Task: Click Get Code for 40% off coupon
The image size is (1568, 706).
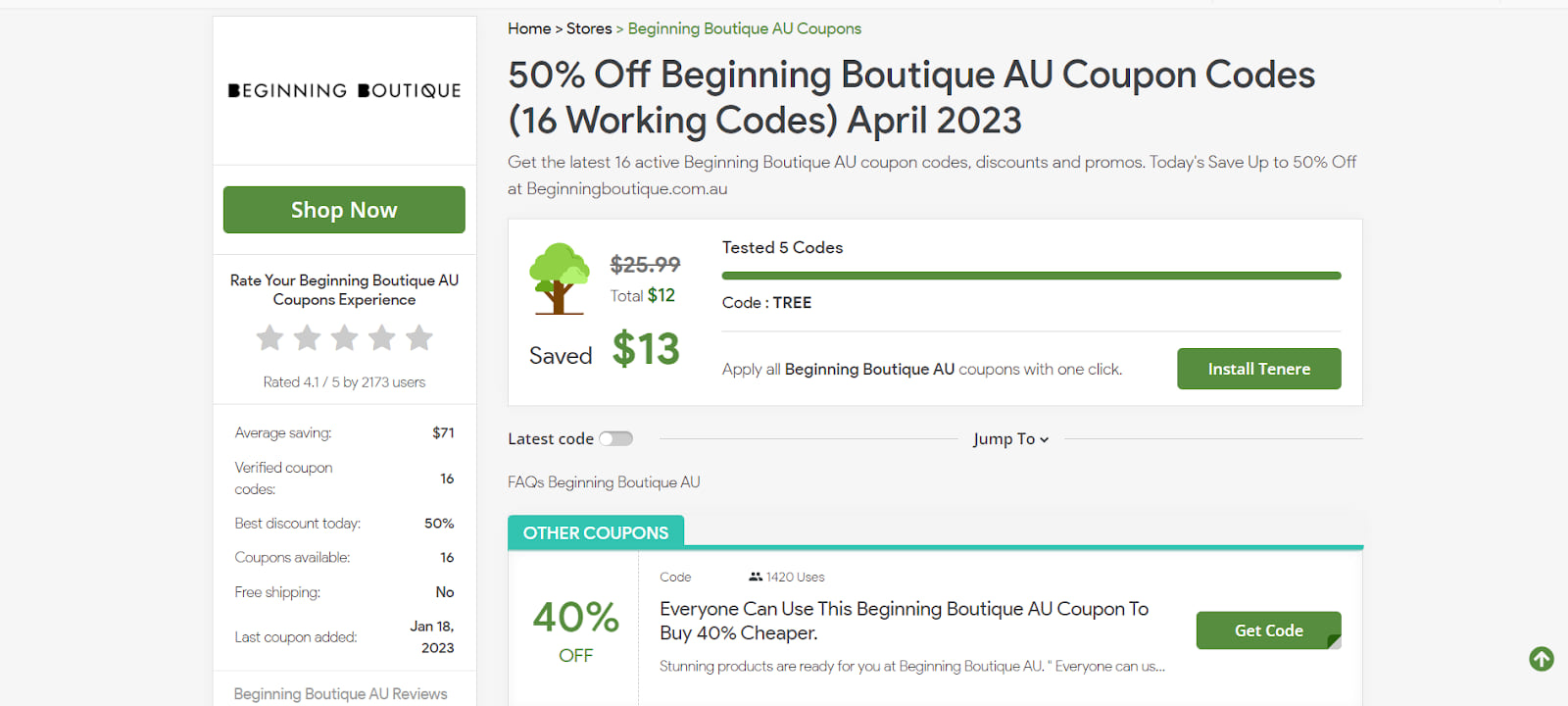Action: [1269, 630]
